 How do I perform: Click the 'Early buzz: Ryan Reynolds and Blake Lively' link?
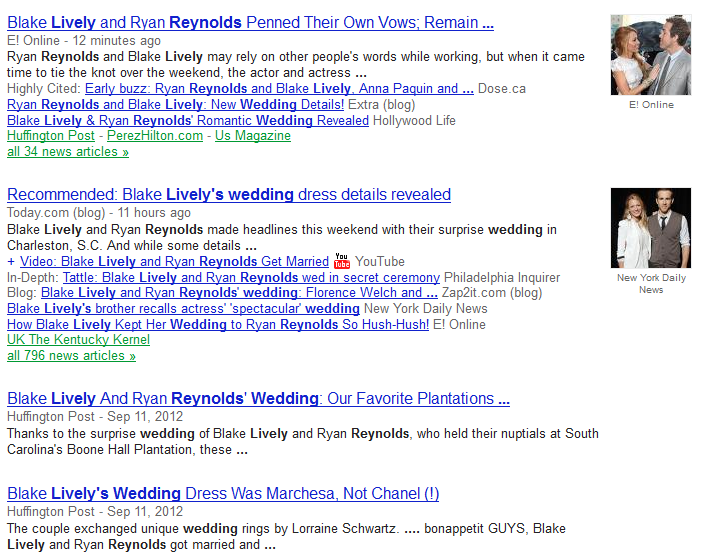click(279, 88)
